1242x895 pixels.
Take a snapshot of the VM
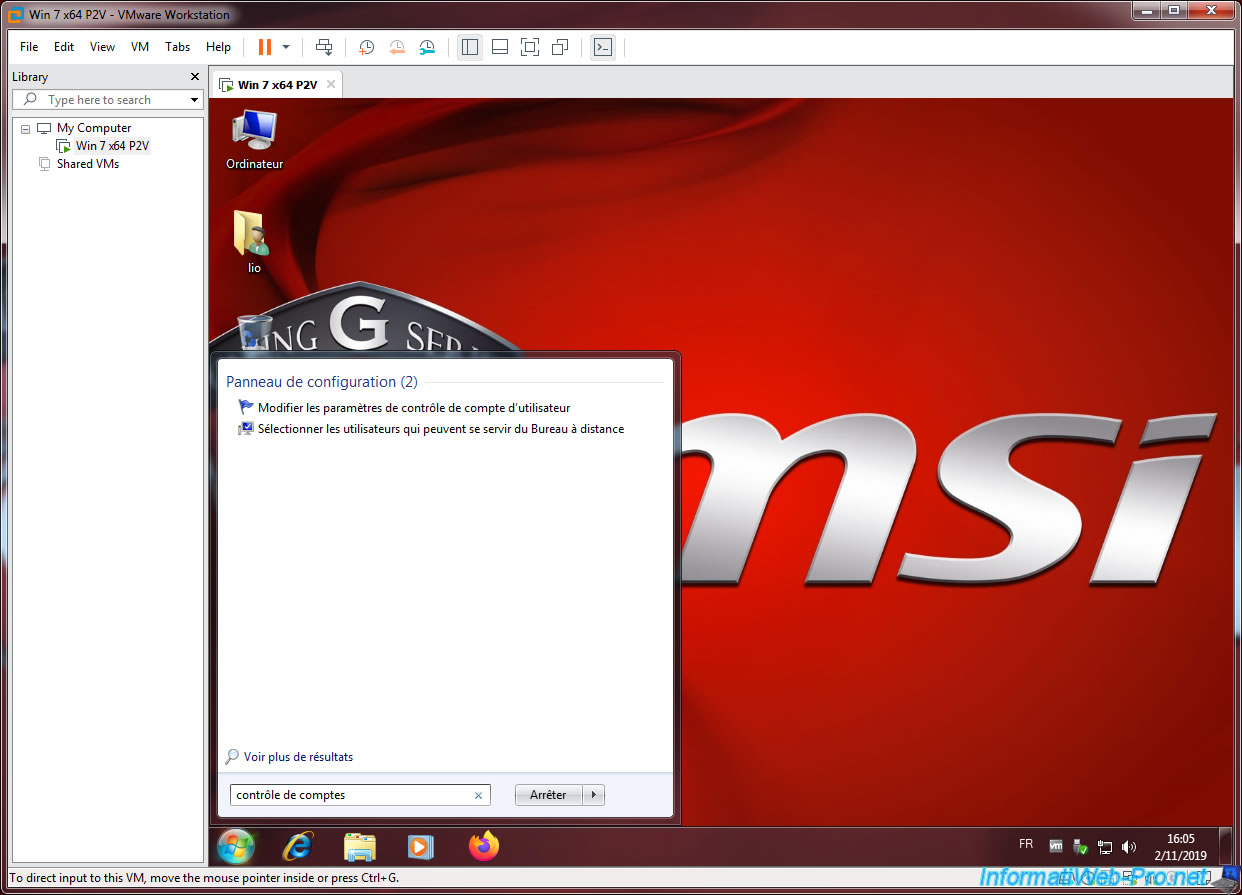[x=367, y=47]
